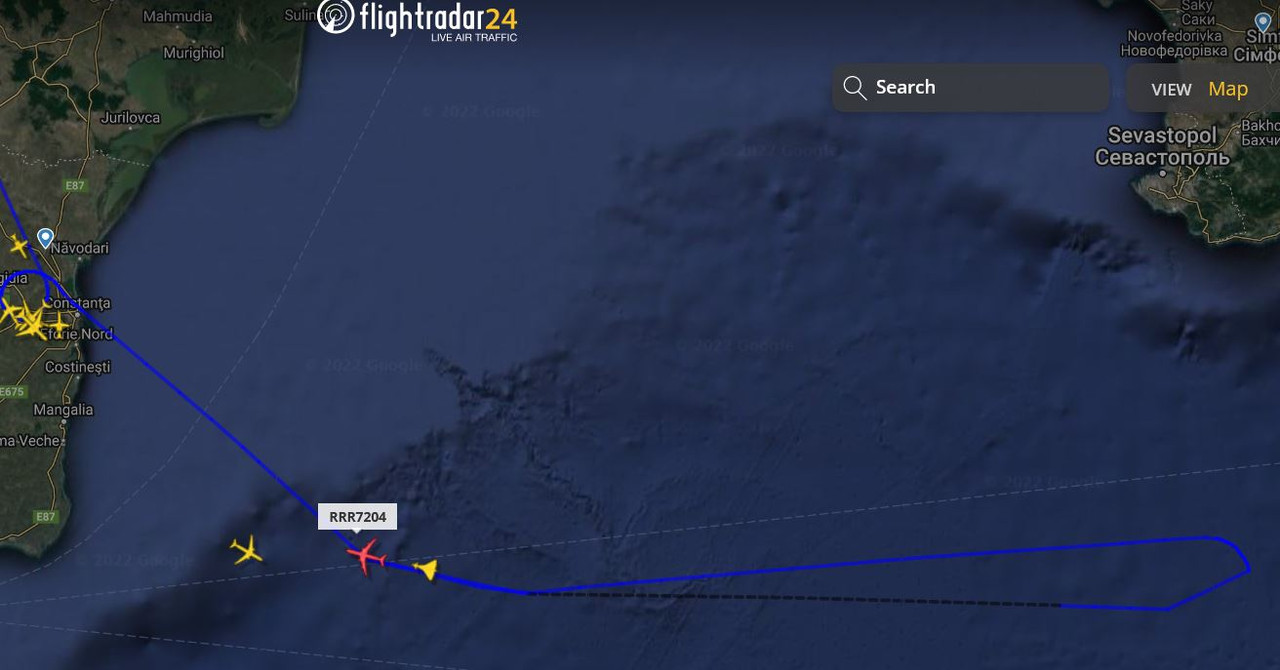
Task: Click the yellow plane near red aircraft
Action: (x=427, y=570)
